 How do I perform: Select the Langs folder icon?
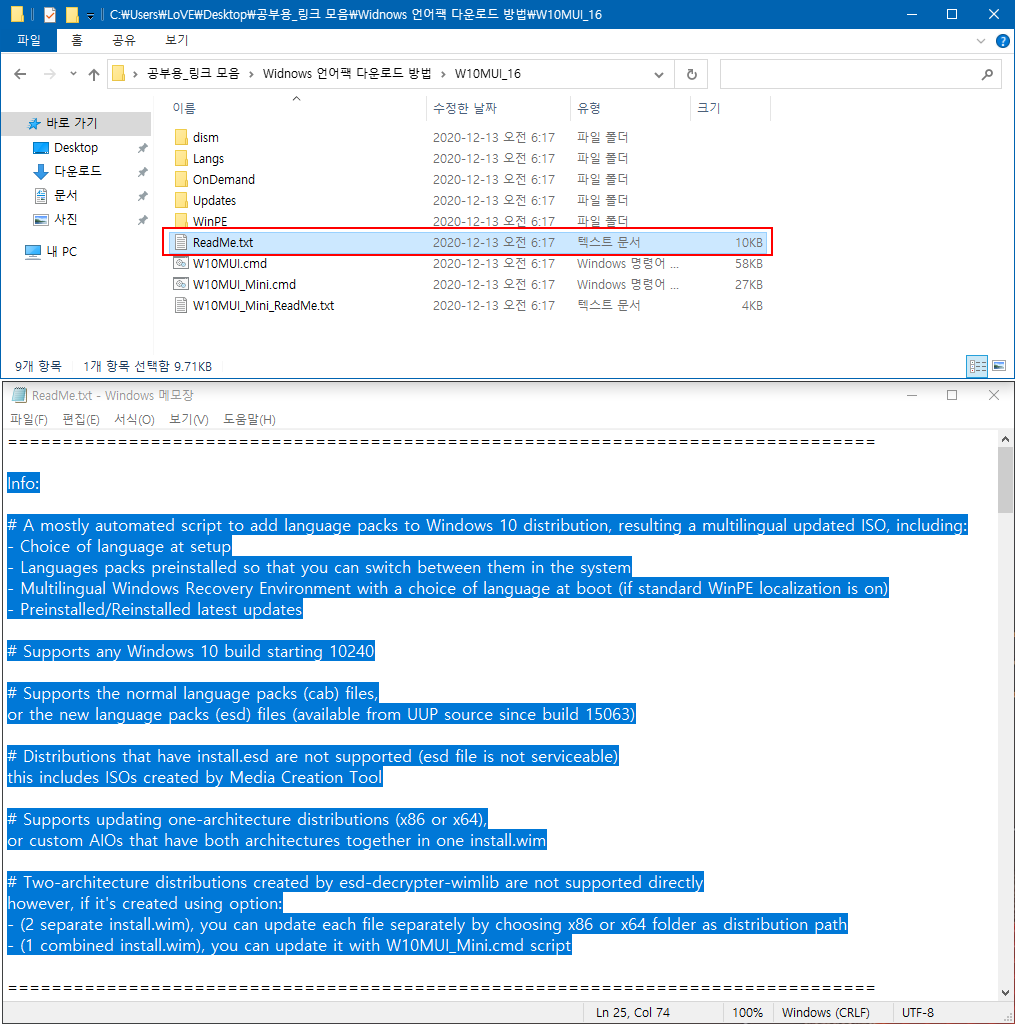coord(181,158)
